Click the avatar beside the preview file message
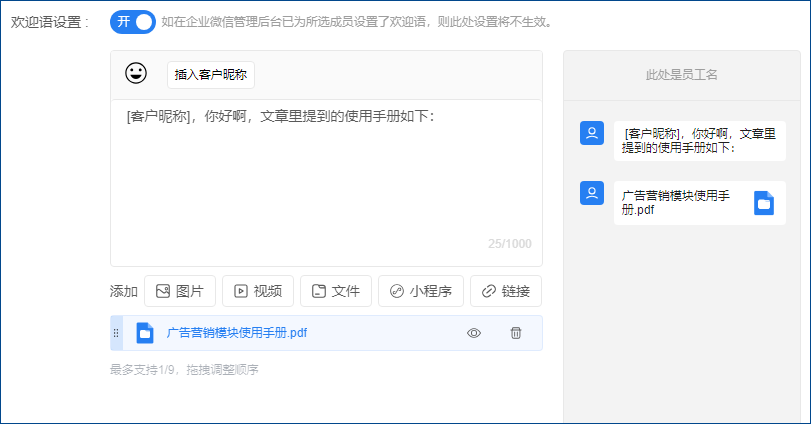811x424 pixels. tap(592, 193)
